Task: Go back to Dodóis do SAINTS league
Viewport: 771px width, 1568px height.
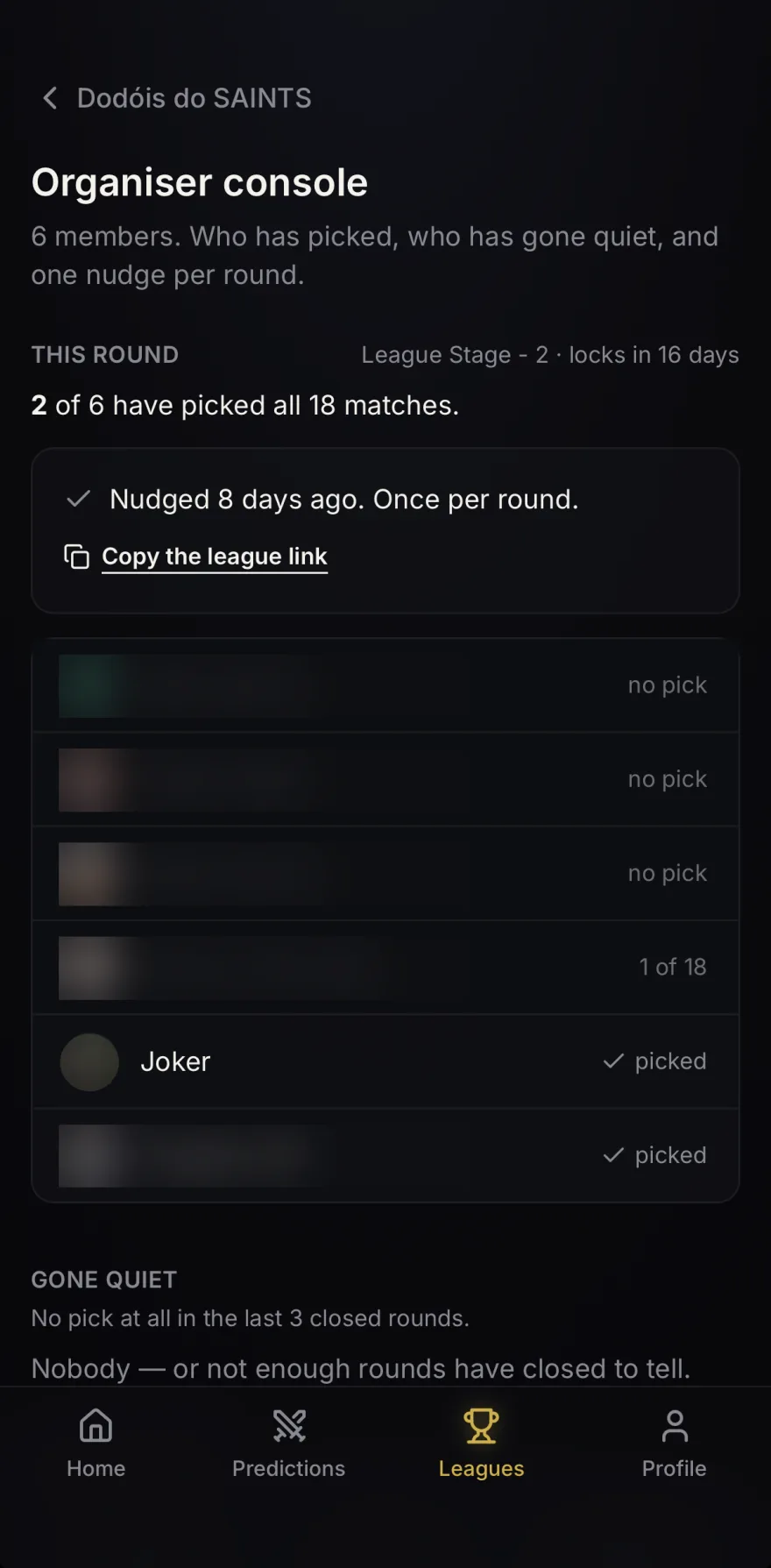Action: [177, 98]
